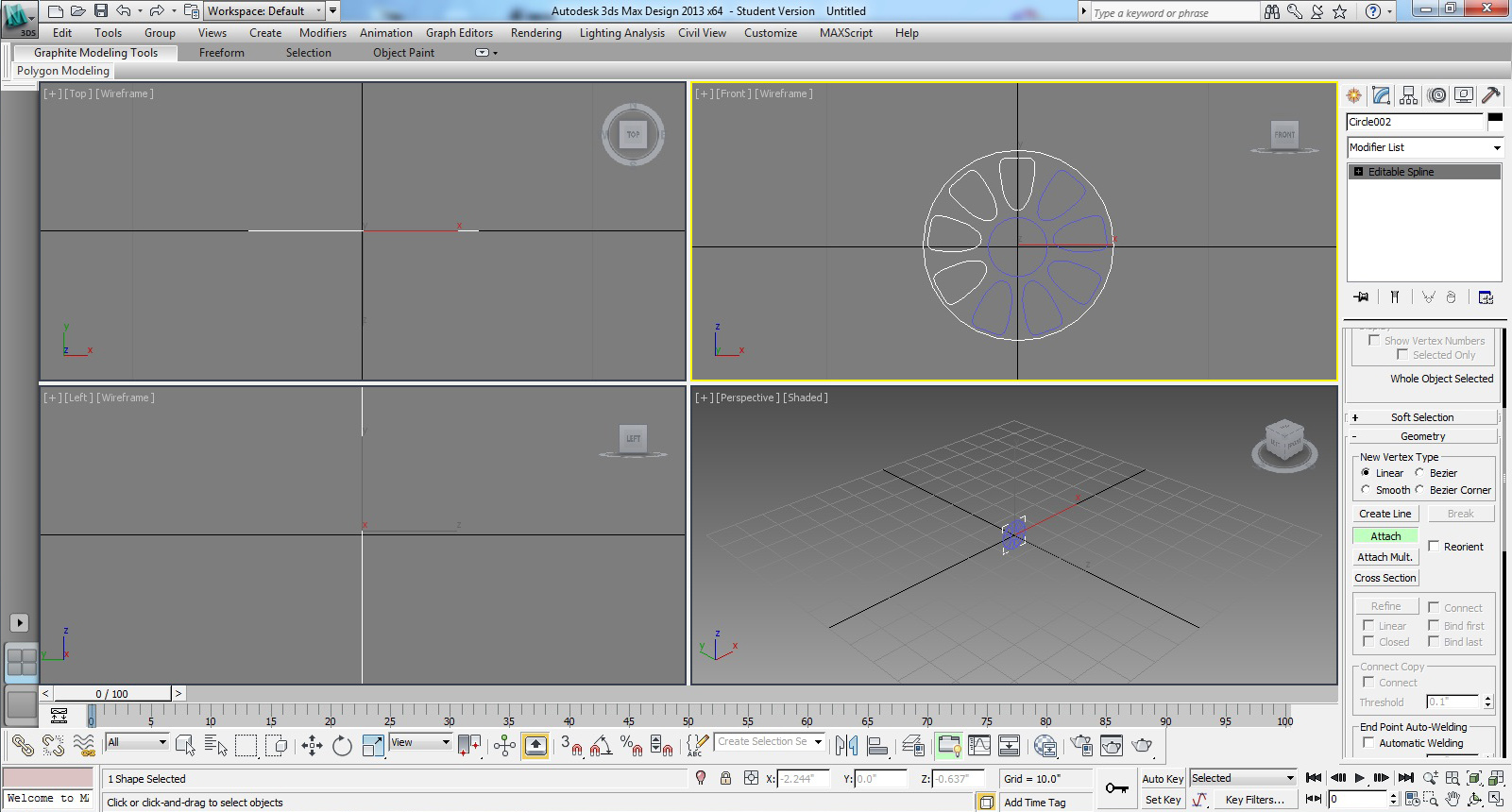Open the Graph Editors menu
Screen dimensions: 1512x812
tap(459, 33)
